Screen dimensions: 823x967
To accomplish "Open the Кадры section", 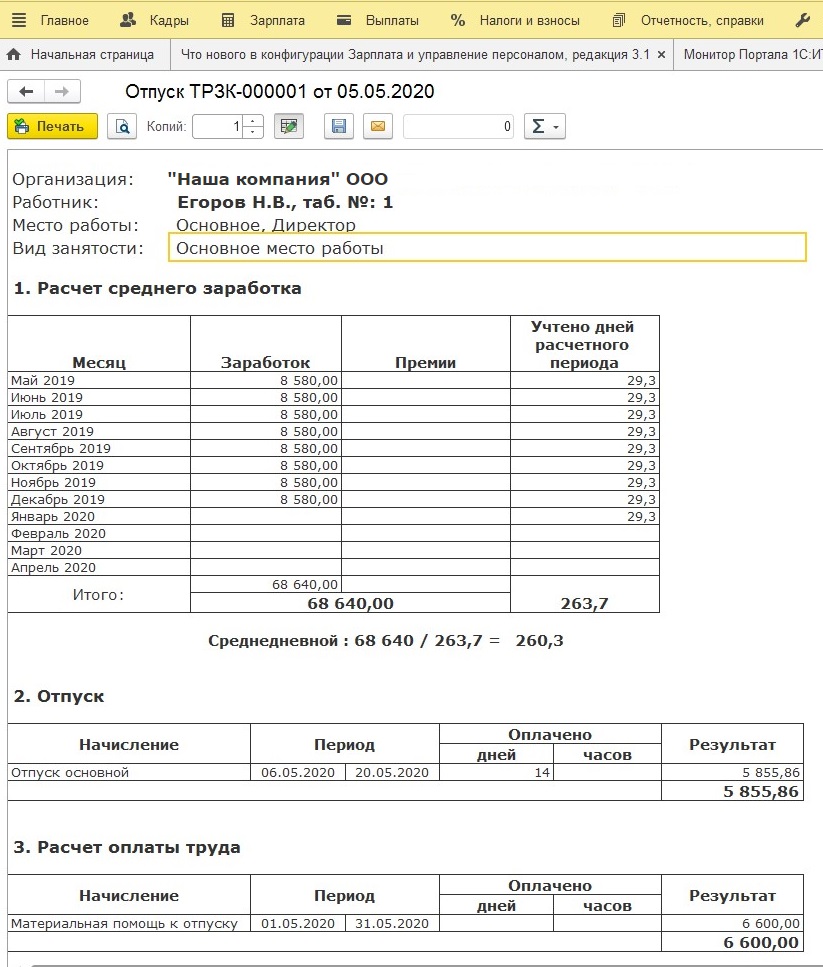I will [x=169, y=20].
